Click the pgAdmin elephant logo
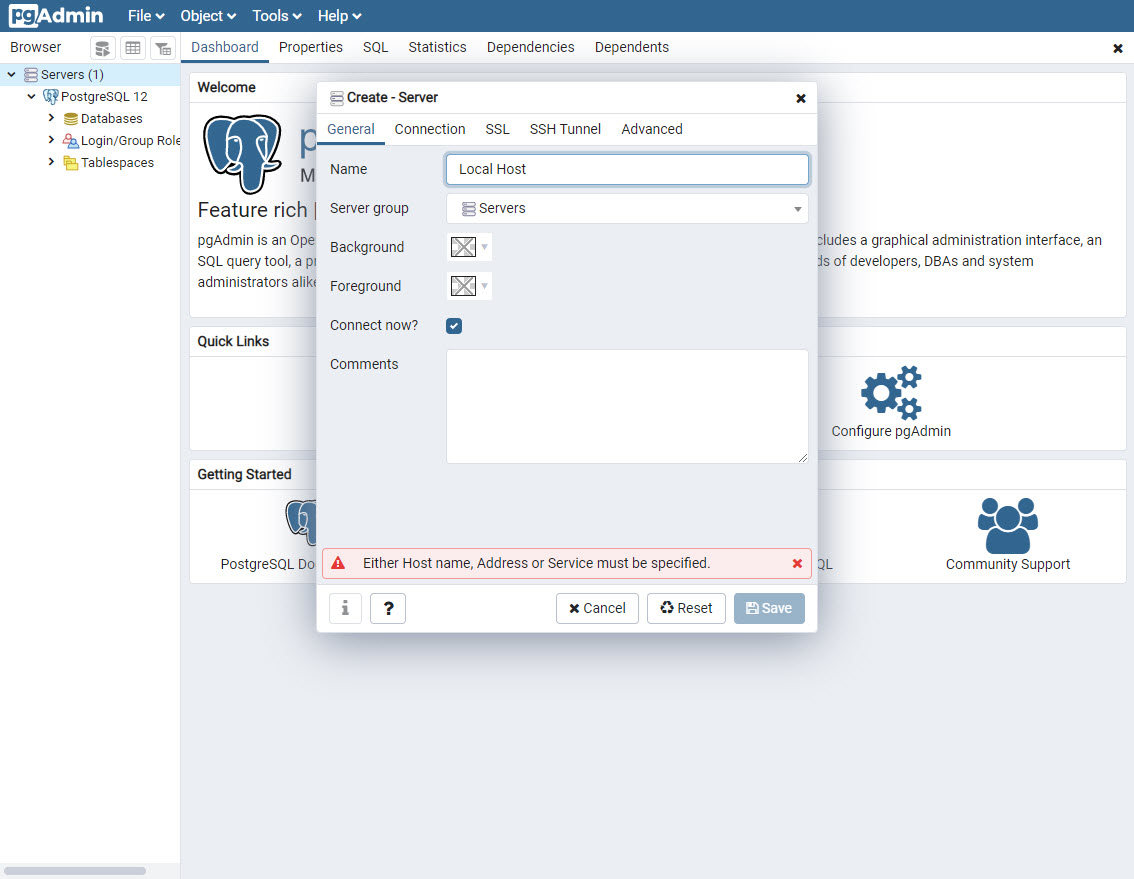The height and width of the screenshot is (879, 1134). click(243, 157)
